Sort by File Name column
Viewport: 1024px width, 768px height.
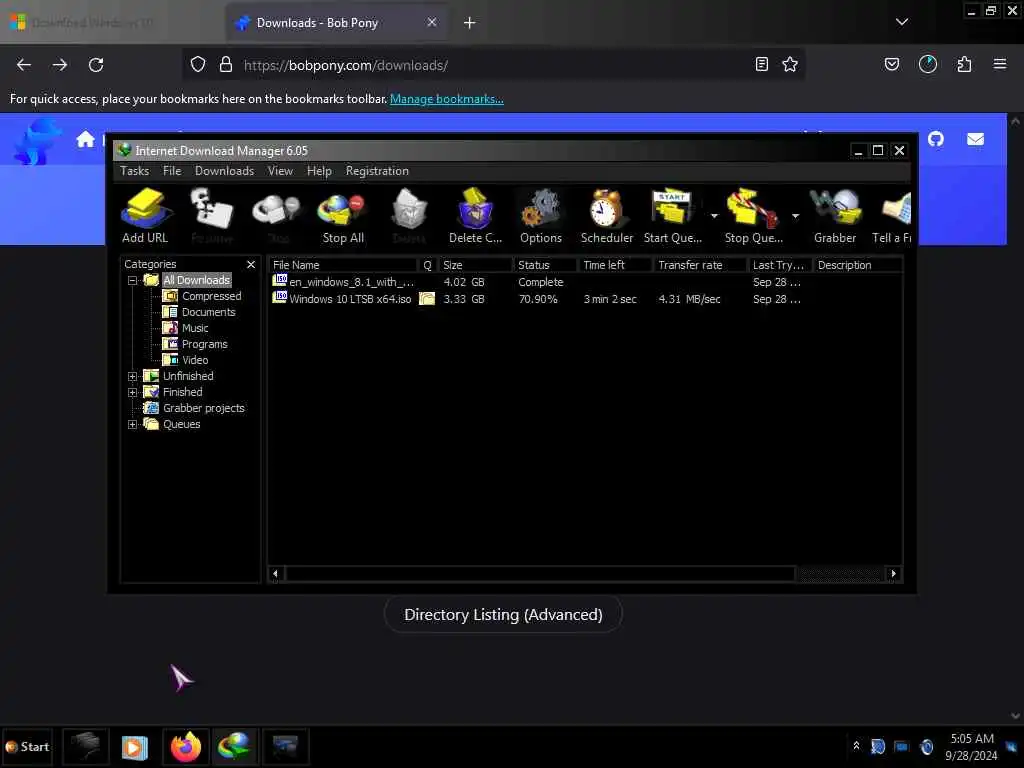point(343,264)
